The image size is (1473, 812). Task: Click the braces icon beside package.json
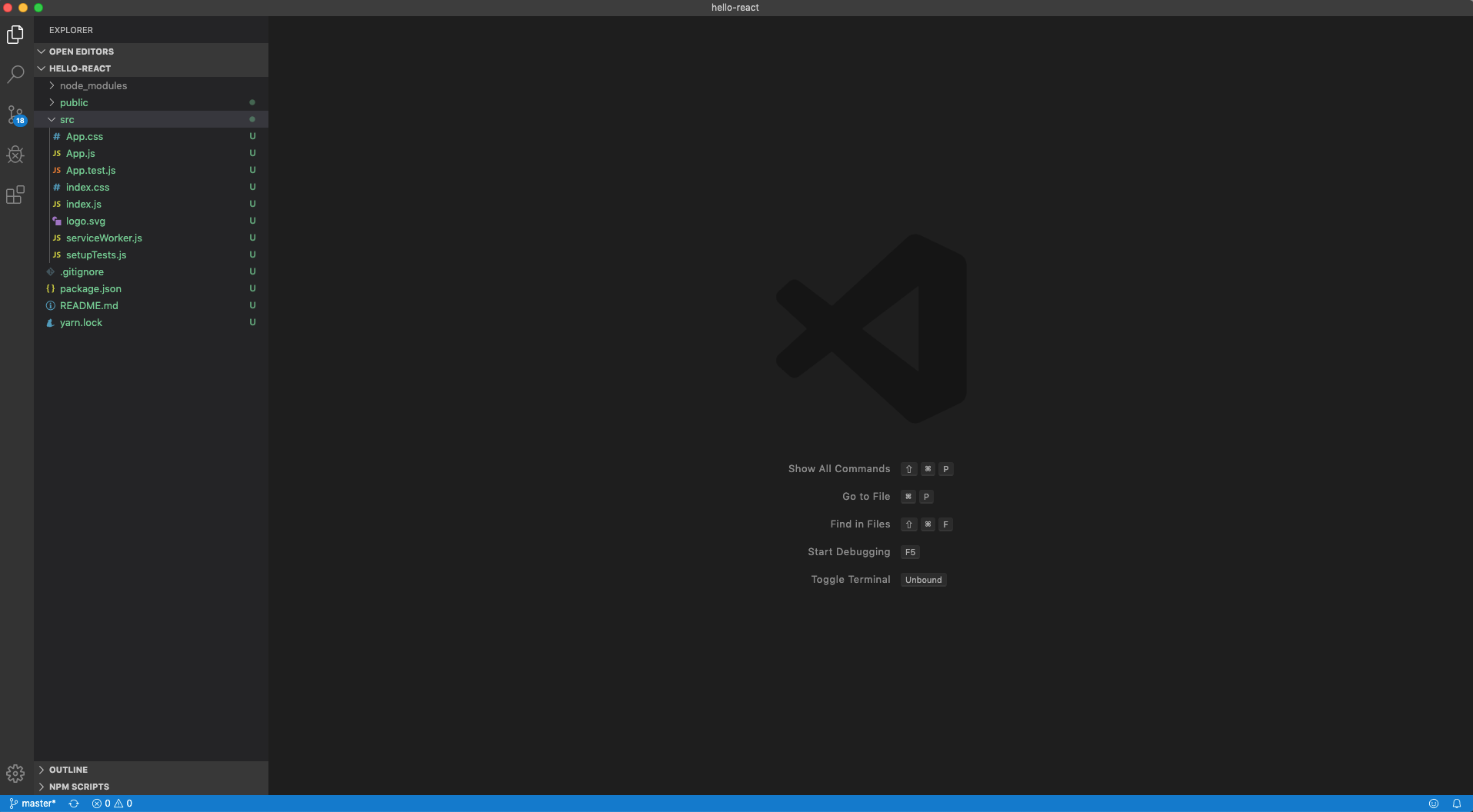tap(50, 288)
